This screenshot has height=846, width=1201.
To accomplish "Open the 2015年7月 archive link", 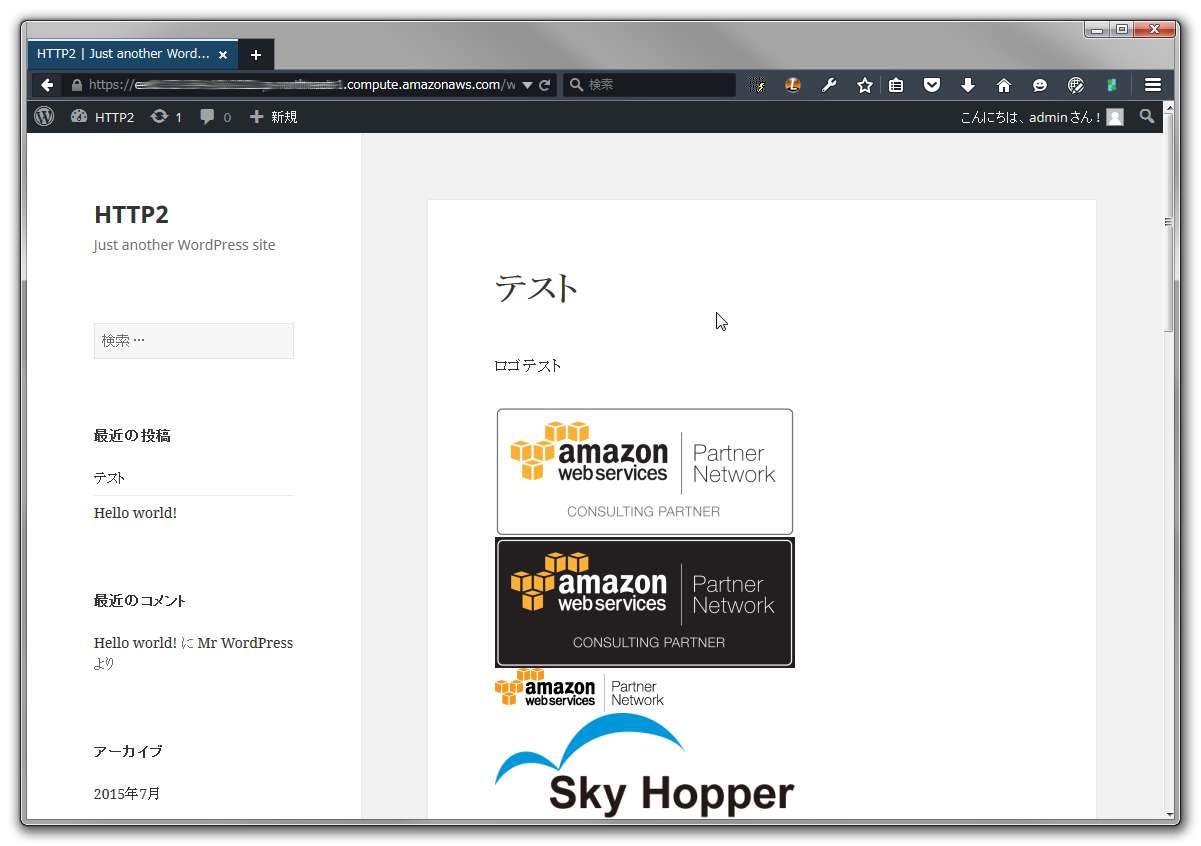I will pyautogui.click(x=127, y=793).
